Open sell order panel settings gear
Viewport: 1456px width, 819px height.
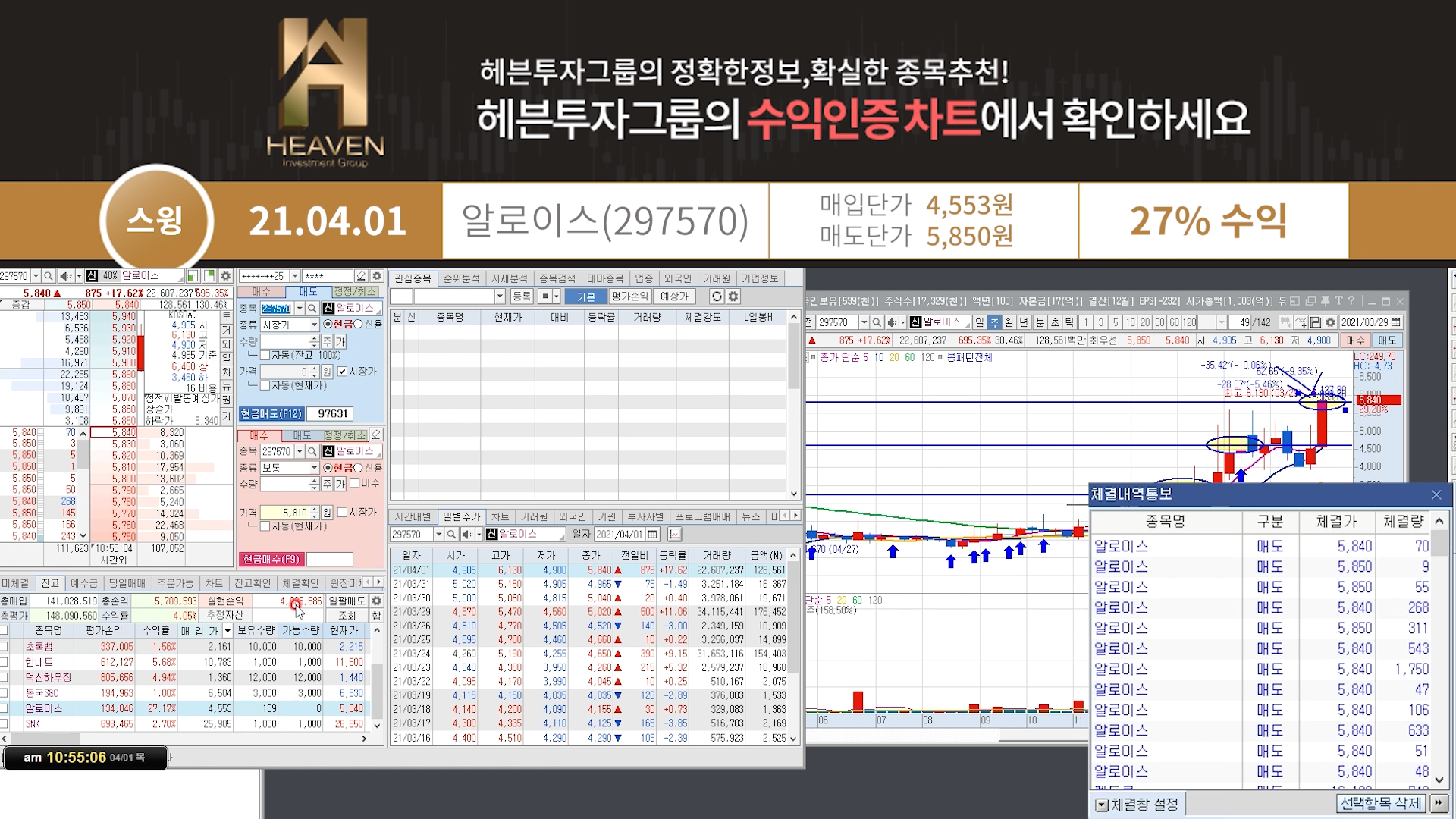(x=377, y=276)
